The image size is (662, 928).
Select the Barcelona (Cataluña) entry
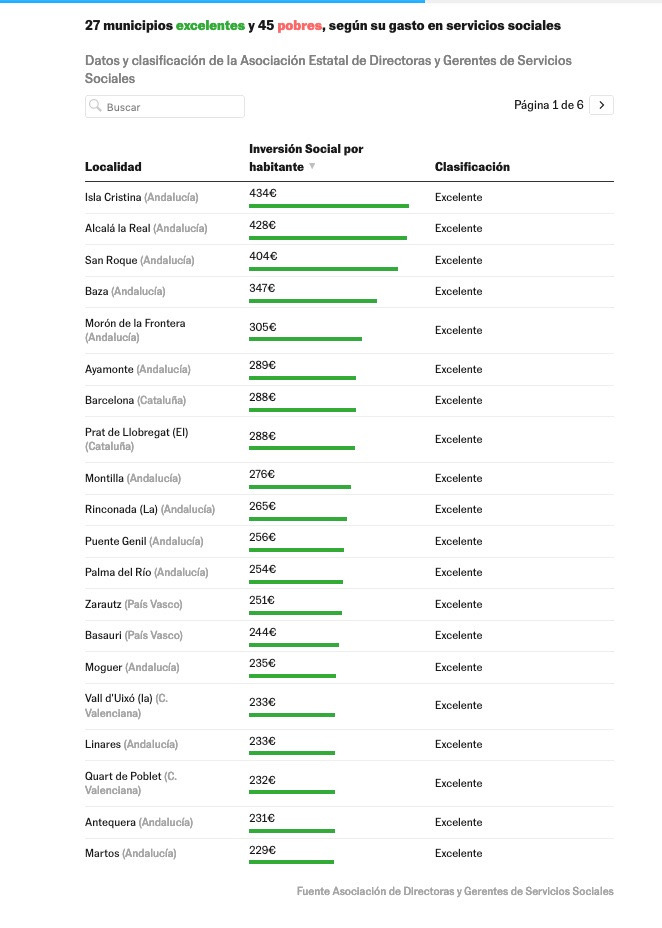point(135,400)
